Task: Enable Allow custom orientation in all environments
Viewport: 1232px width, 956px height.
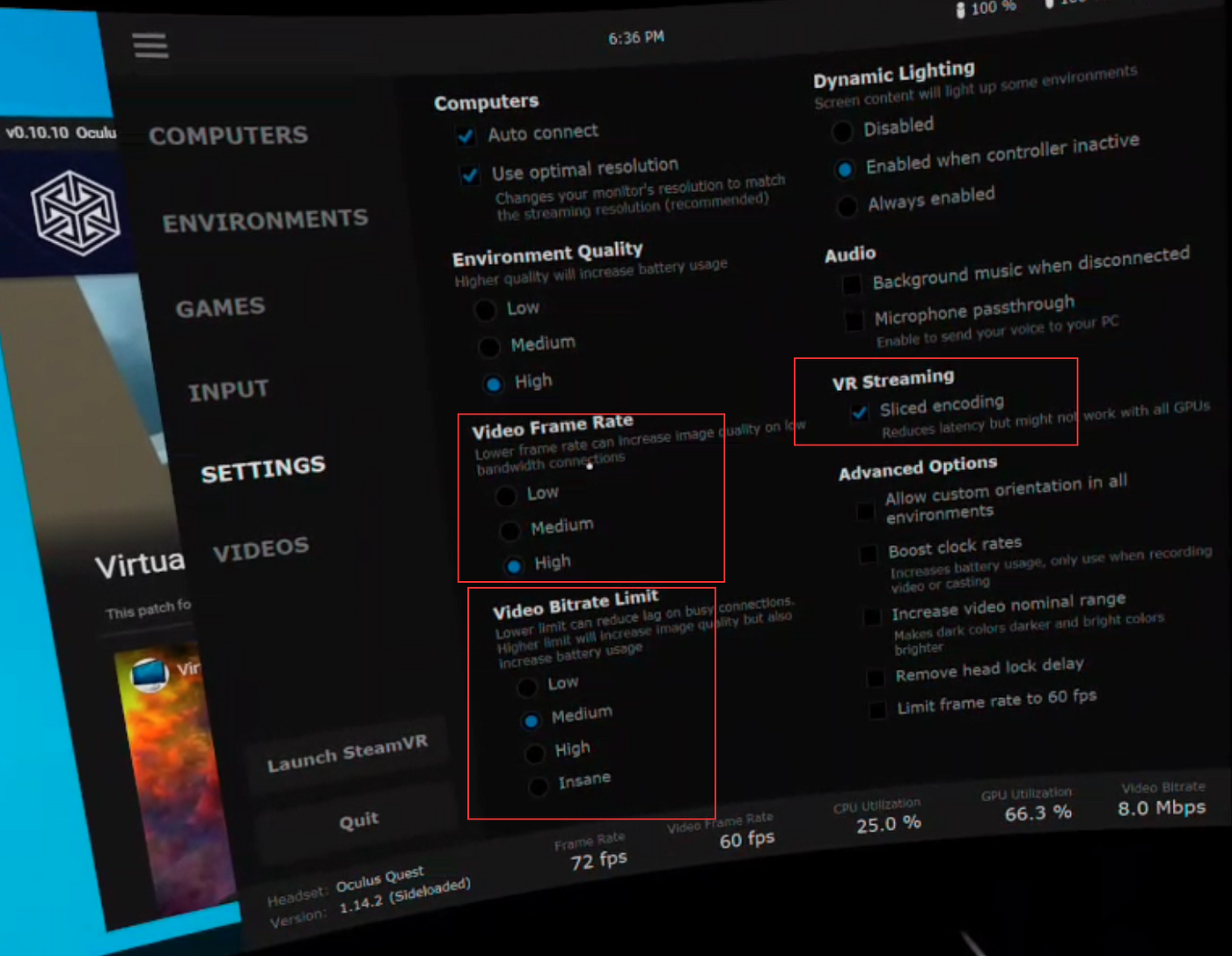Action: coord(866,511)
